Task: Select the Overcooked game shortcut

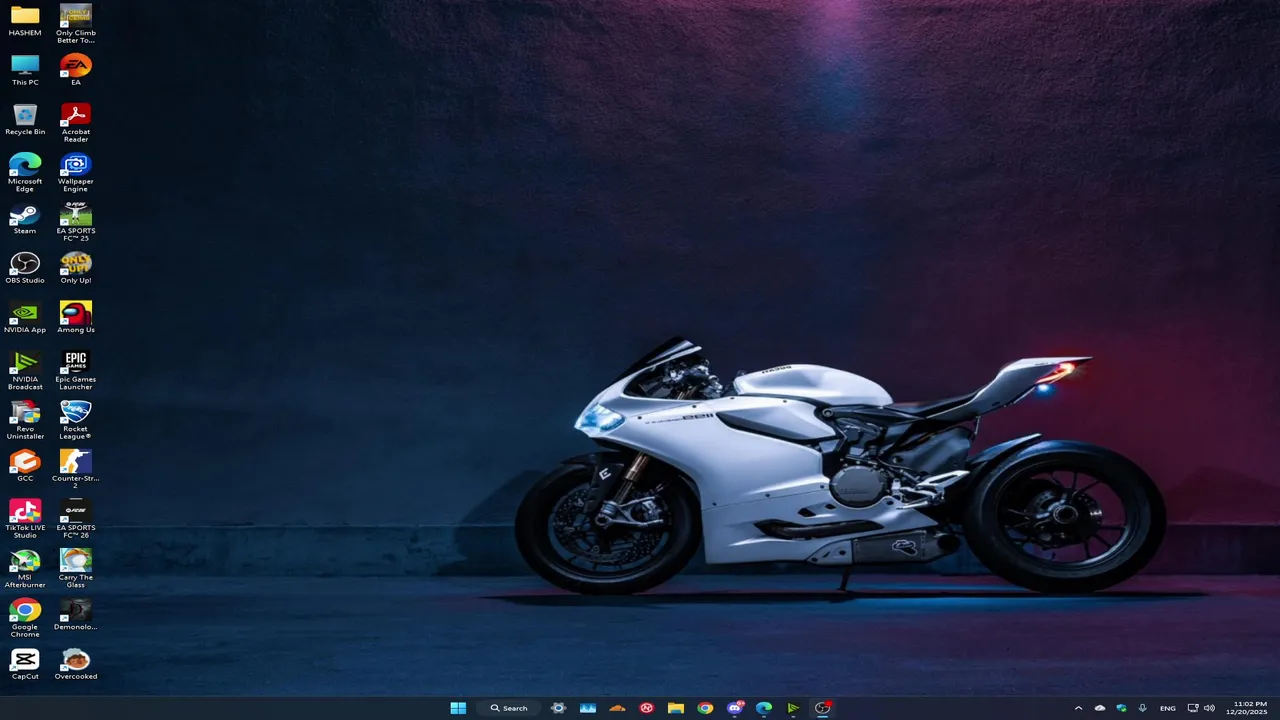Action: [76, 664]
